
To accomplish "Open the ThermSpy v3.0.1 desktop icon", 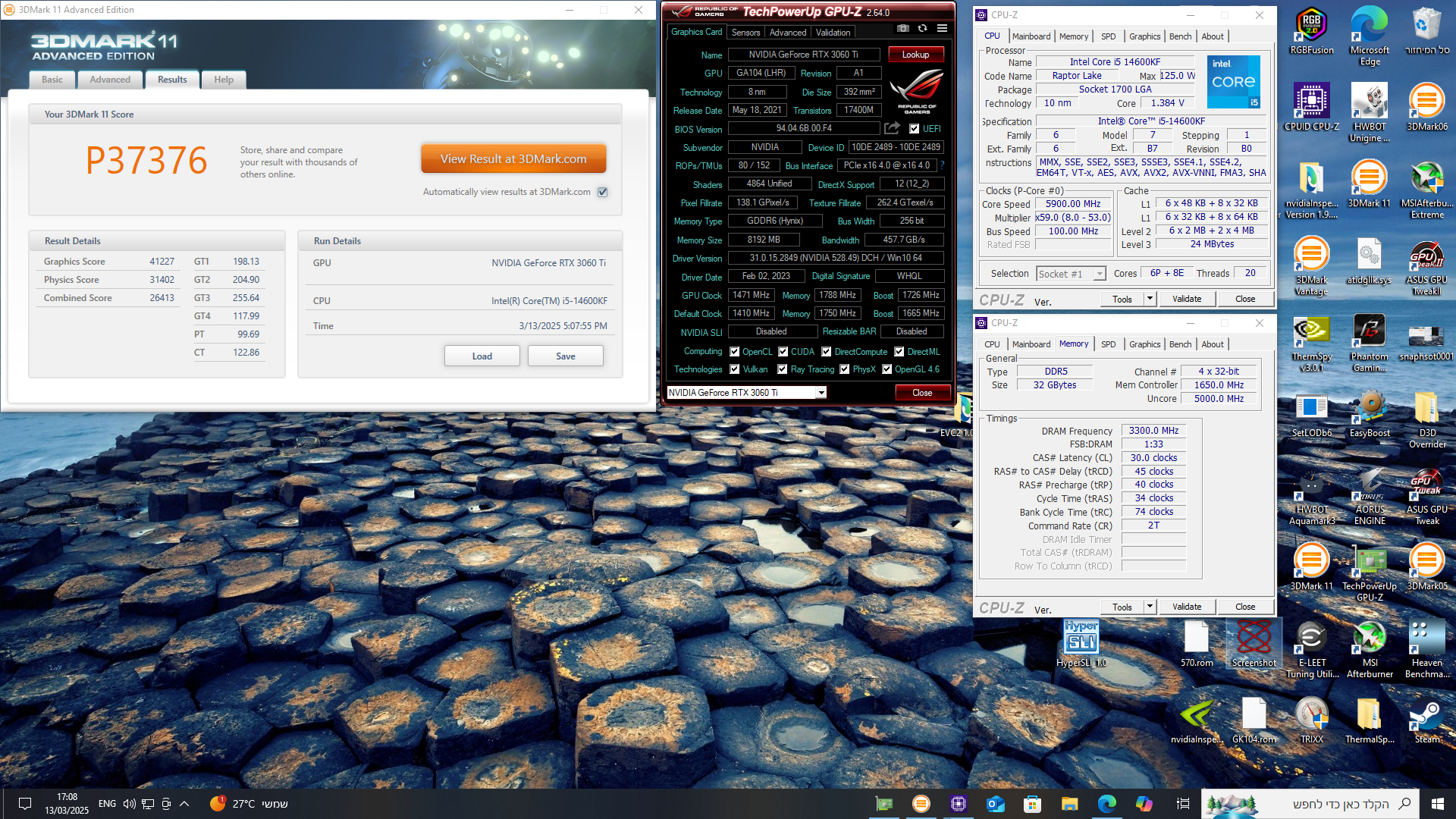I will [1312, 343].
